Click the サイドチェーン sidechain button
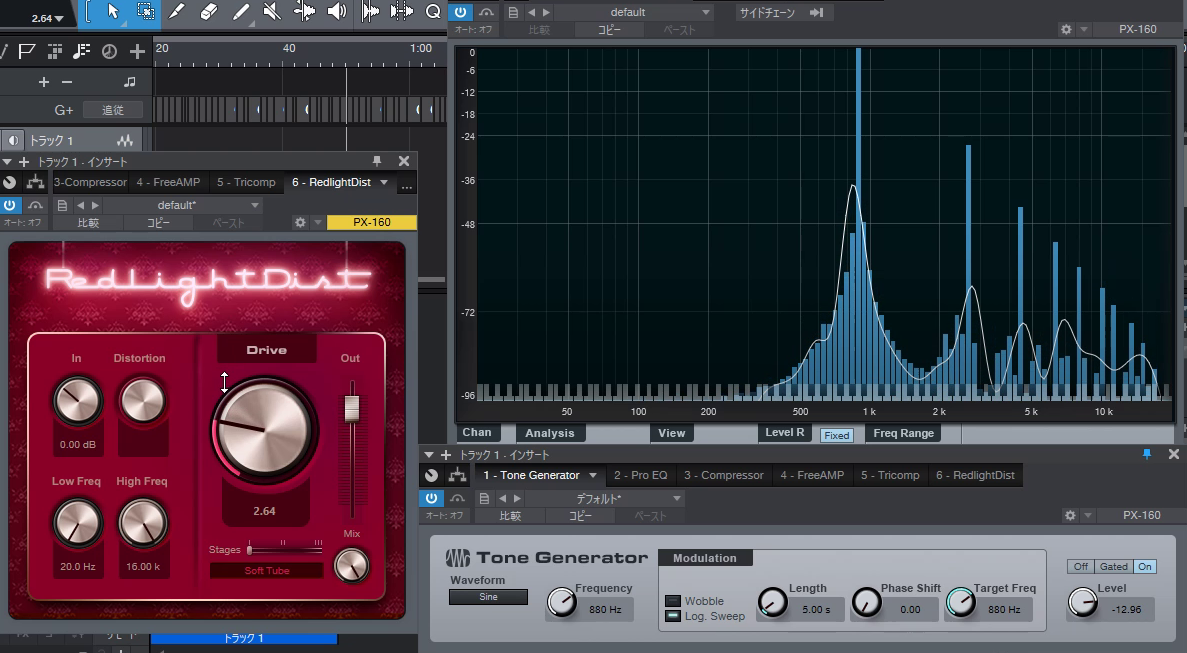 pos(767,12)
